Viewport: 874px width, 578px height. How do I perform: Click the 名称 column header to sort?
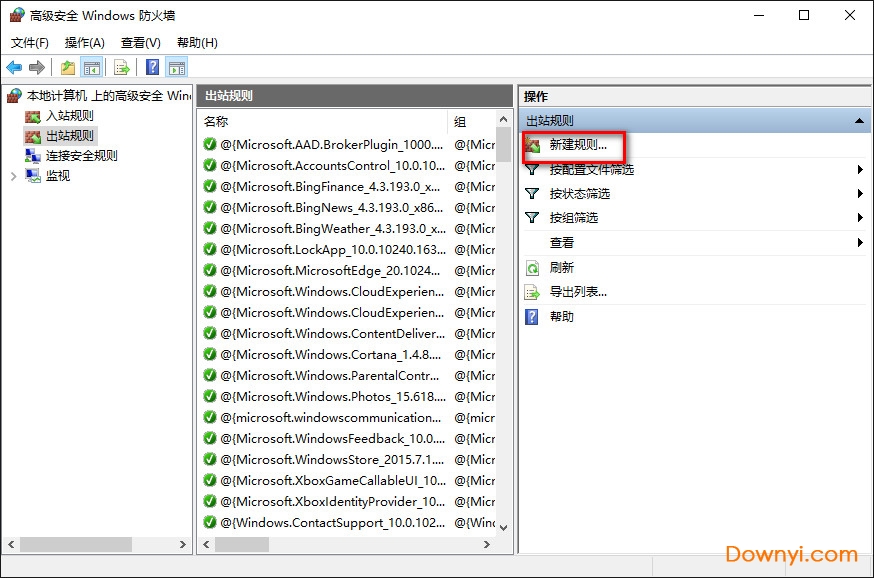click(320, 121)
